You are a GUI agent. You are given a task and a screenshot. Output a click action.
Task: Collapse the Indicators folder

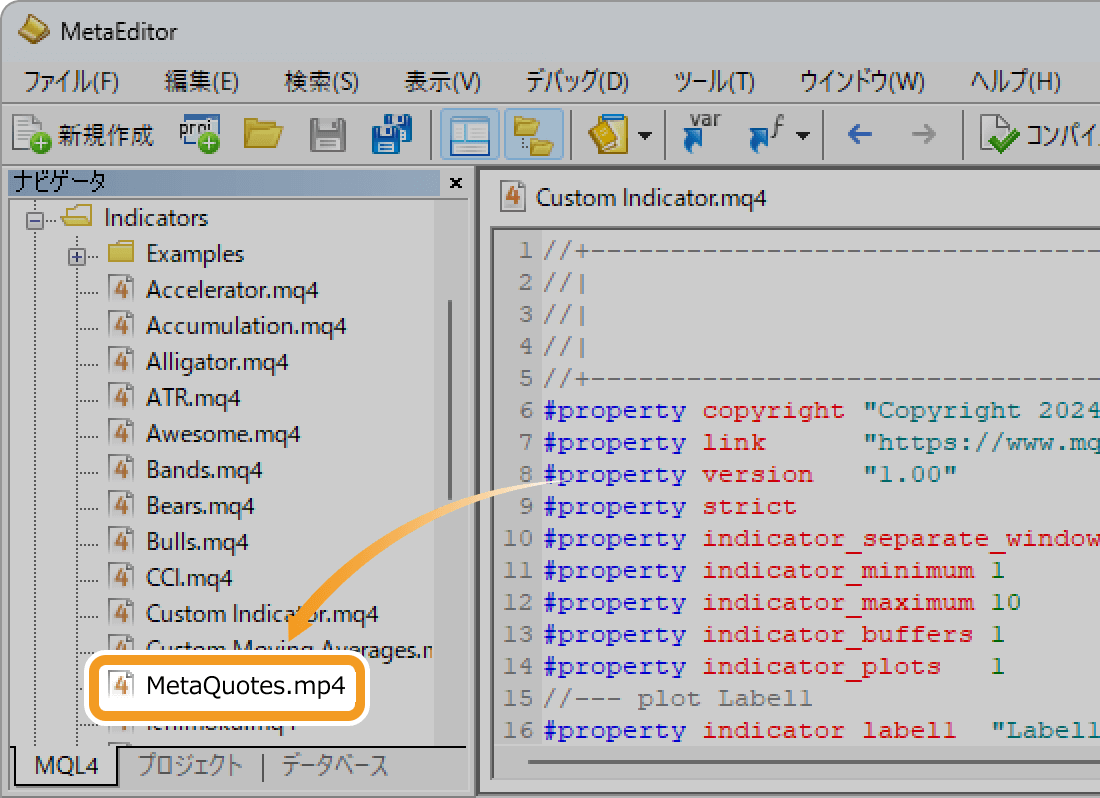click(x=34, y=221)
